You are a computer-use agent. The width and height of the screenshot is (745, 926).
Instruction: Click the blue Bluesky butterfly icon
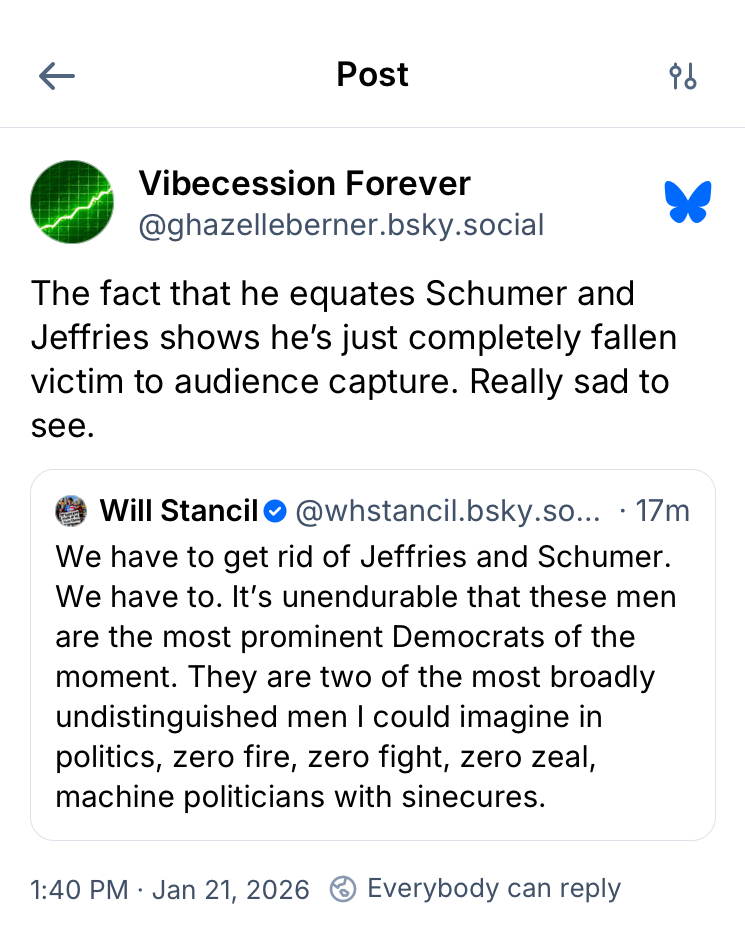pyautogui.click(x=688, y=202)
